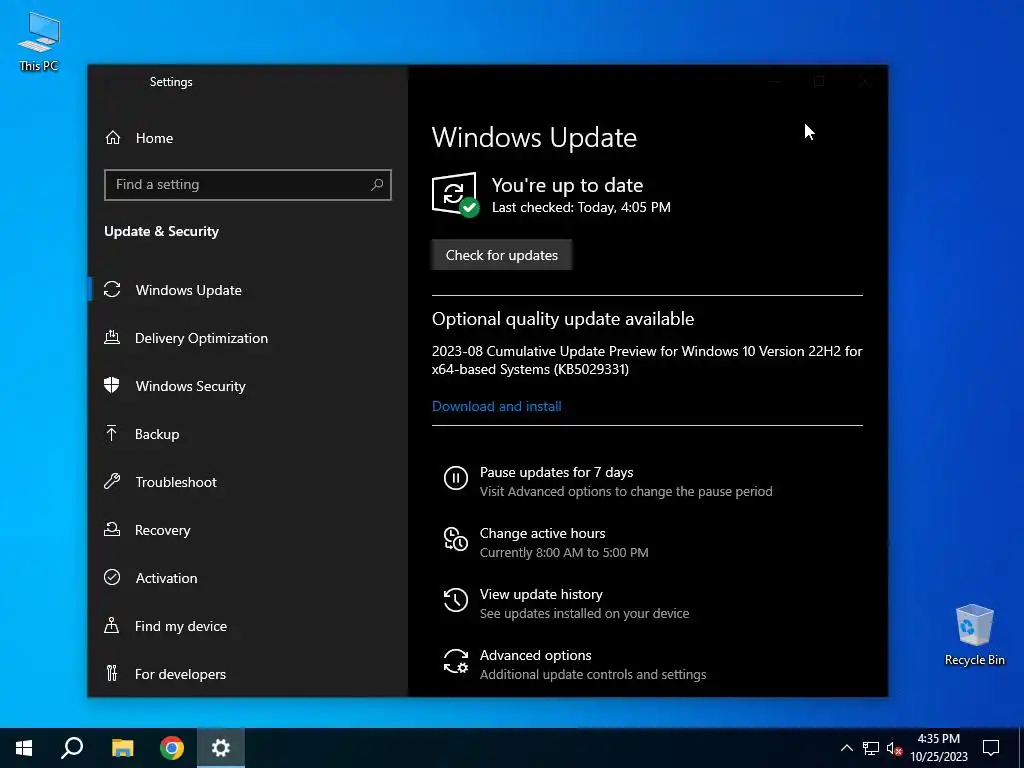Click the search magnifier in Find a setting
Screen dimensions: 1024x768
(x=377, y=185)
